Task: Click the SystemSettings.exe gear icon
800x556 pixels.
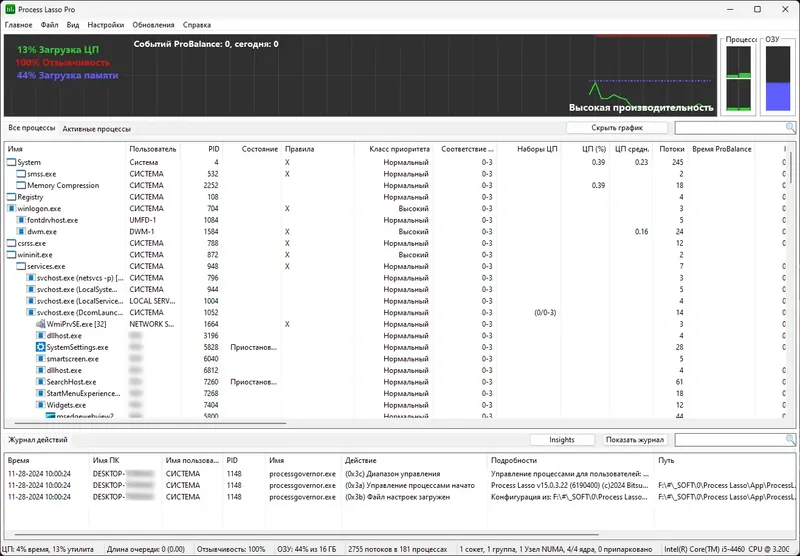Action: (41, 347)
